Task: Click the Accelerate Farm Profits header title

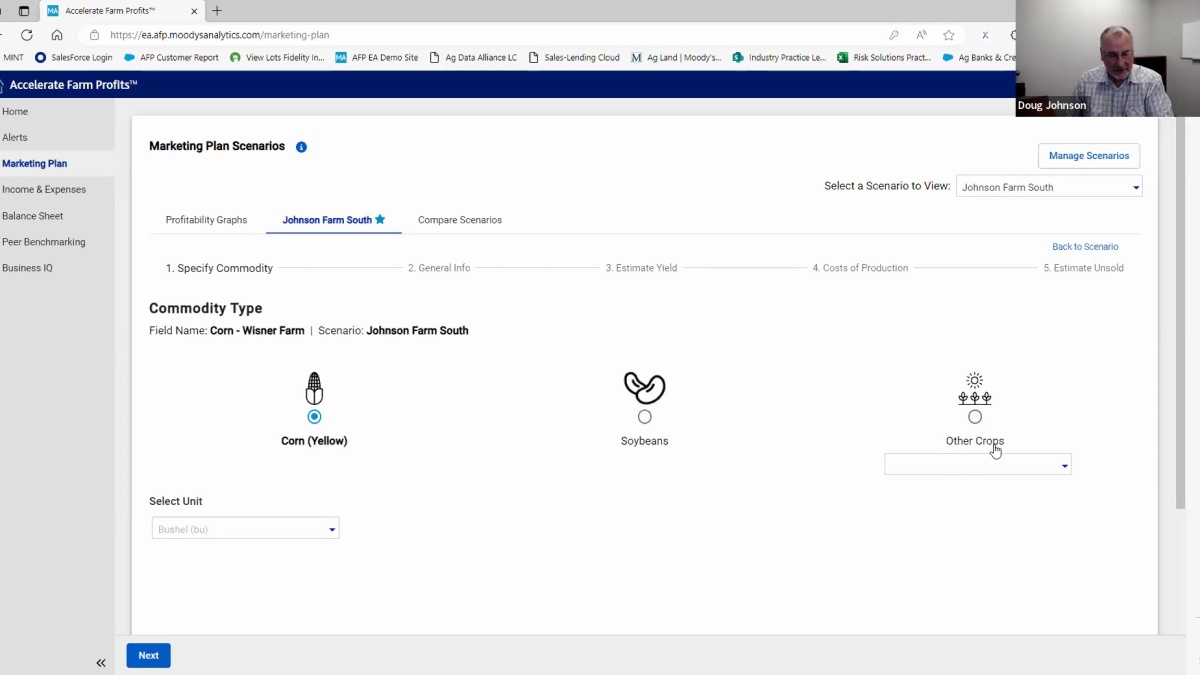Action: 73,85
